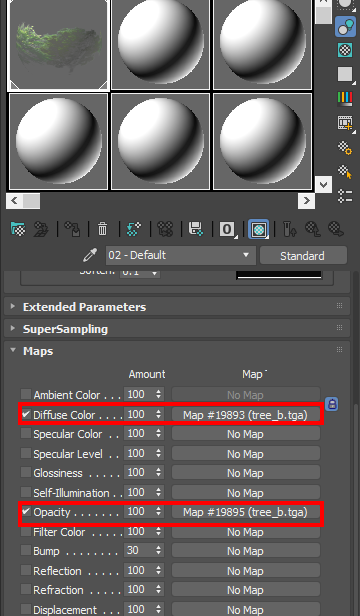Open the Material ID Channel flyout
360x616 pixels.
pyautogui.click(x=228, y=229)
